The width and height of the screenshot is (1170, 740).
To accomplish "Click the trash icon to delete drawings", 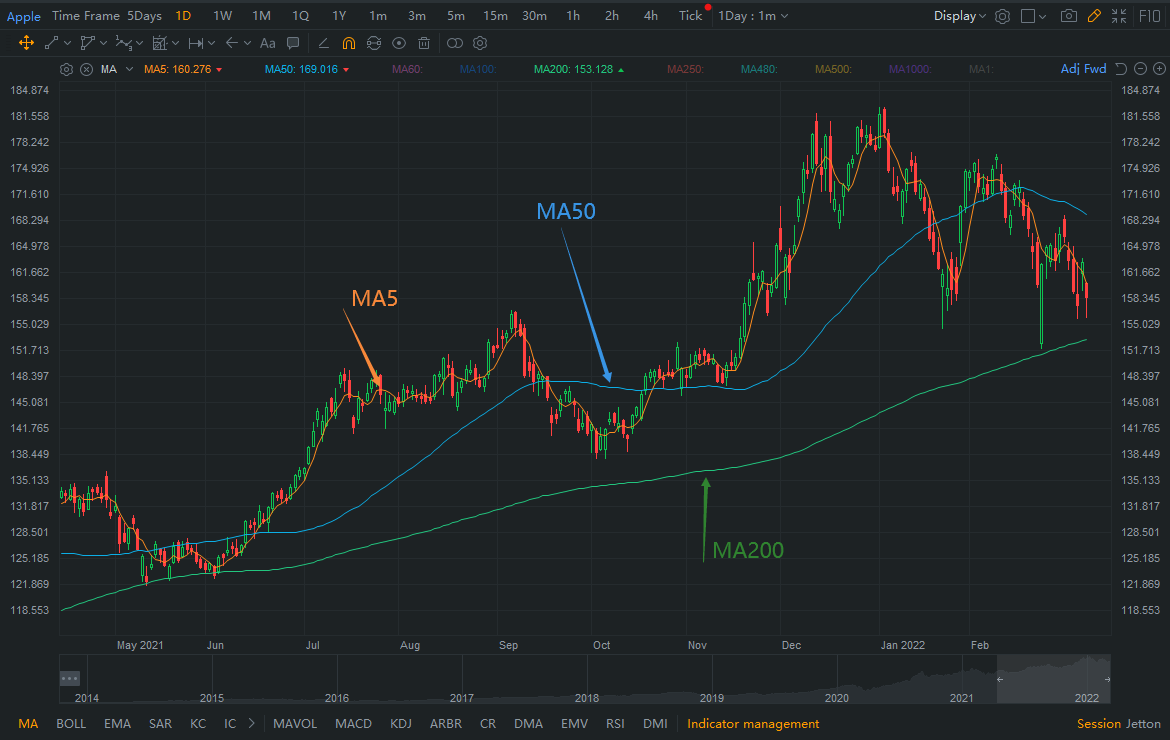I will point(424,43).
